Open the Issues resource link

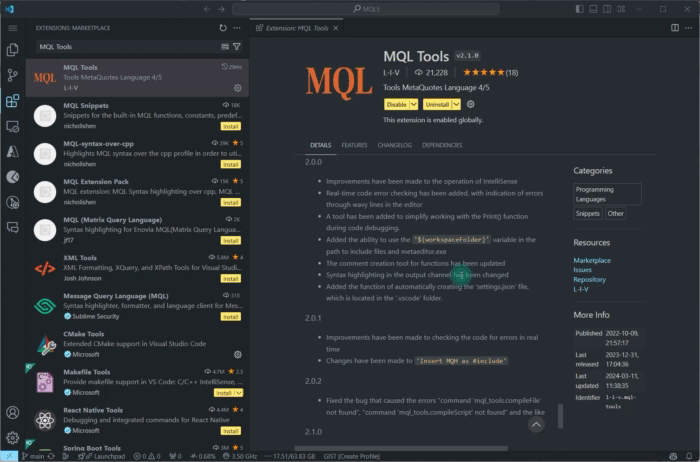pyautogui.click(x=582, y=270)
